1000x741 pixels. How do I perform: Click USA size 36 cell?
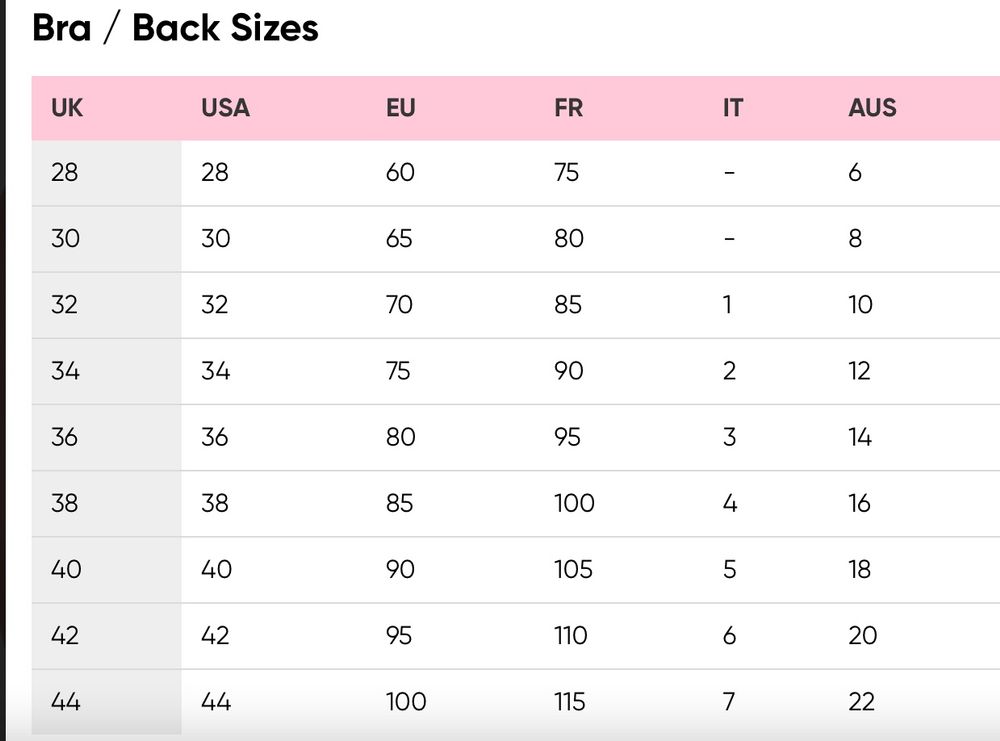[215, 437]
